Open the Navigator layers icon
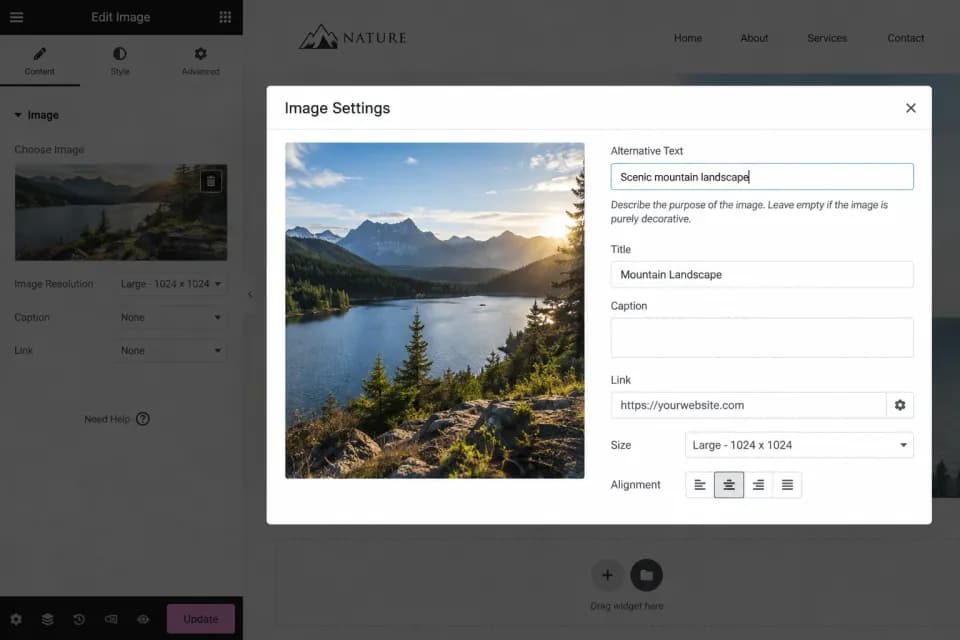Screen dimensions: 960x640 pos(47,619)
